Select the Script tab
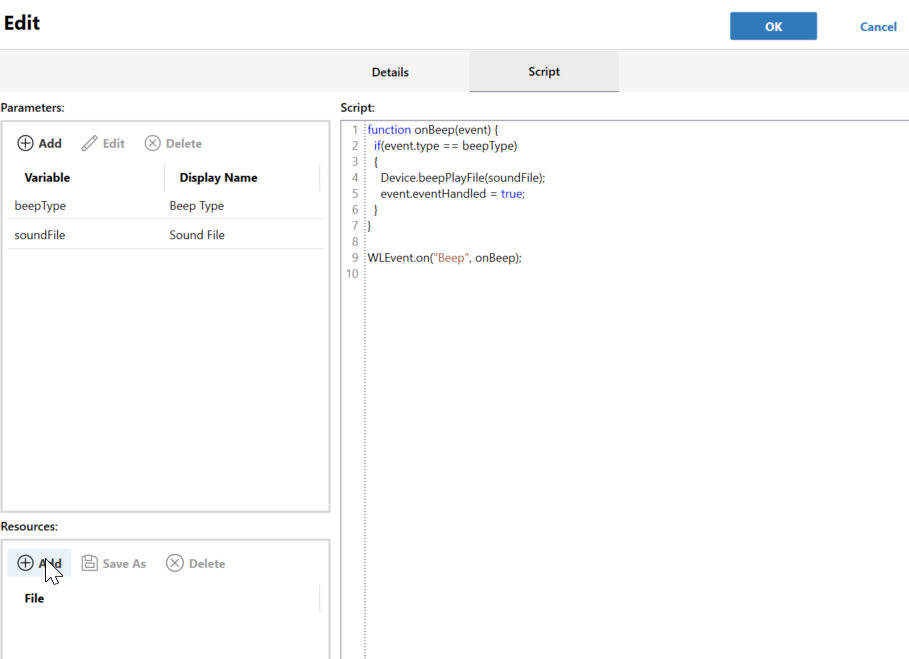This screenshot has height=659, width=909. 544,72
